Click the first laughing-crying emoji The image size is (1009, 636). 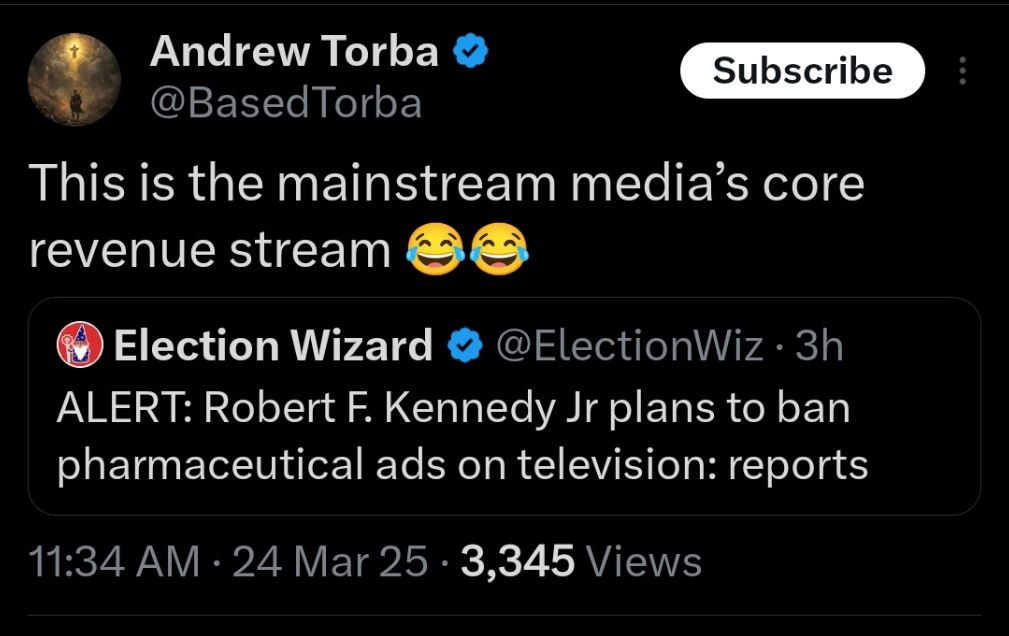436,249
